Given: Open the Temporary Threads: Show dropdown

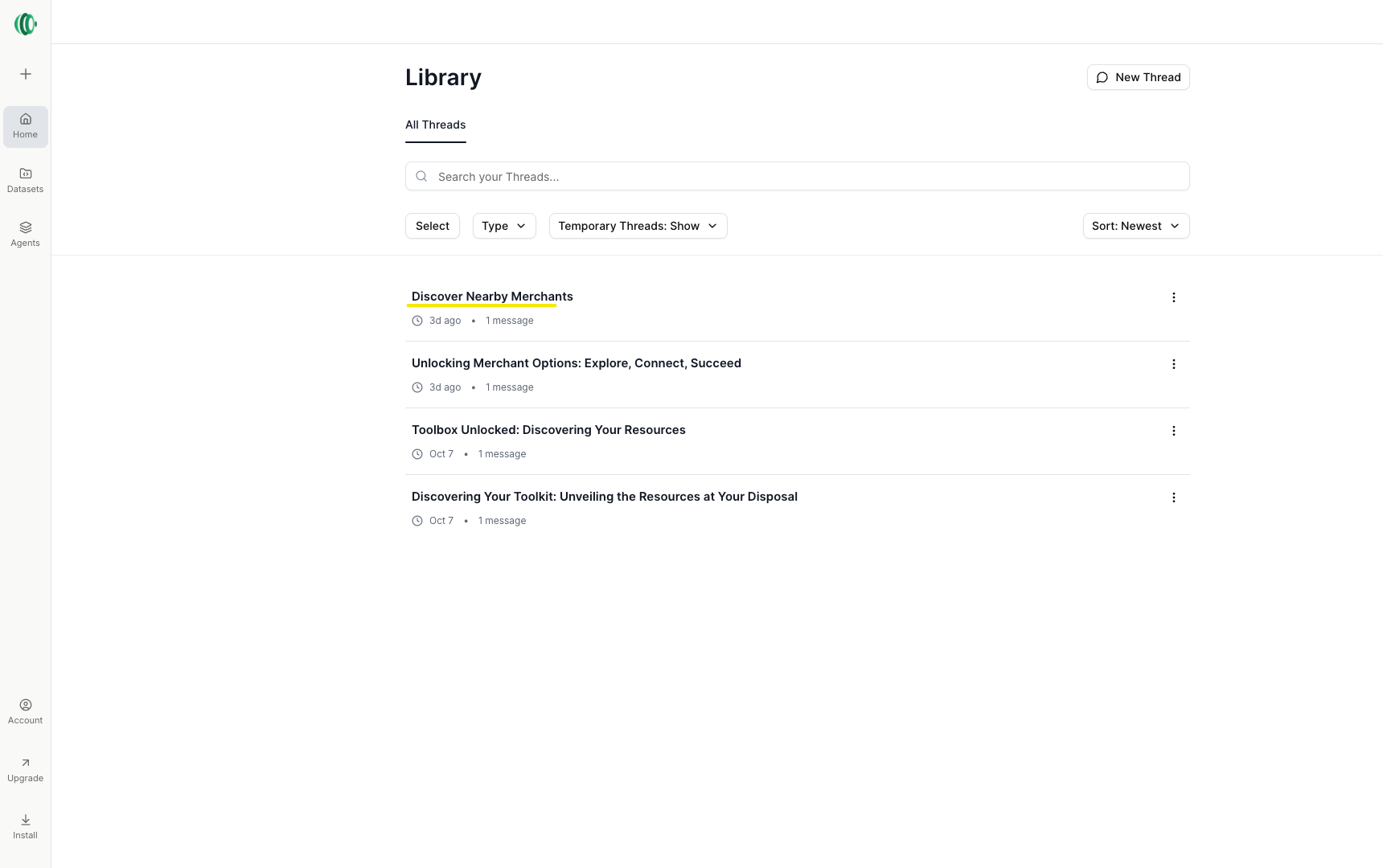Looking at the screenshot, I should click(638, 226).
